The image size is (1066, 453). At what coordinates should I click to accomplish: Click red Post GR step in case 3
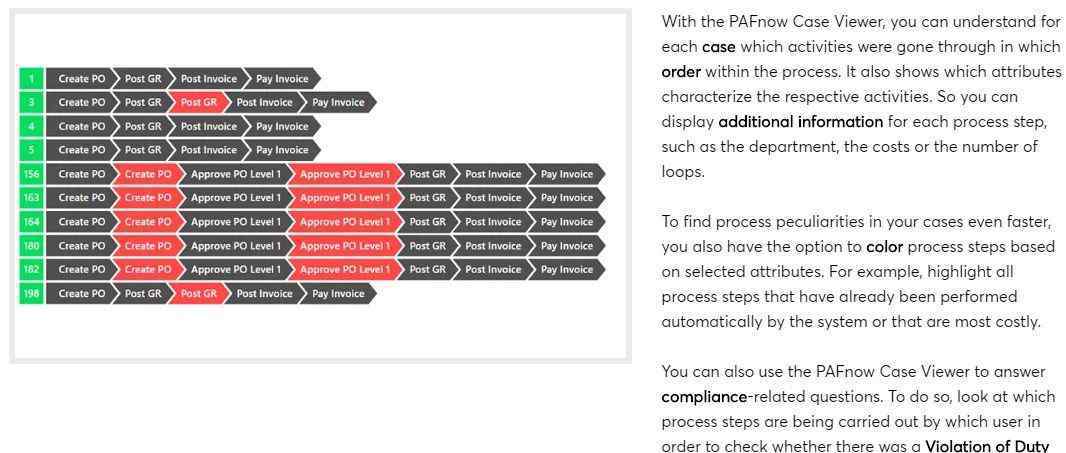coord(199,103)
